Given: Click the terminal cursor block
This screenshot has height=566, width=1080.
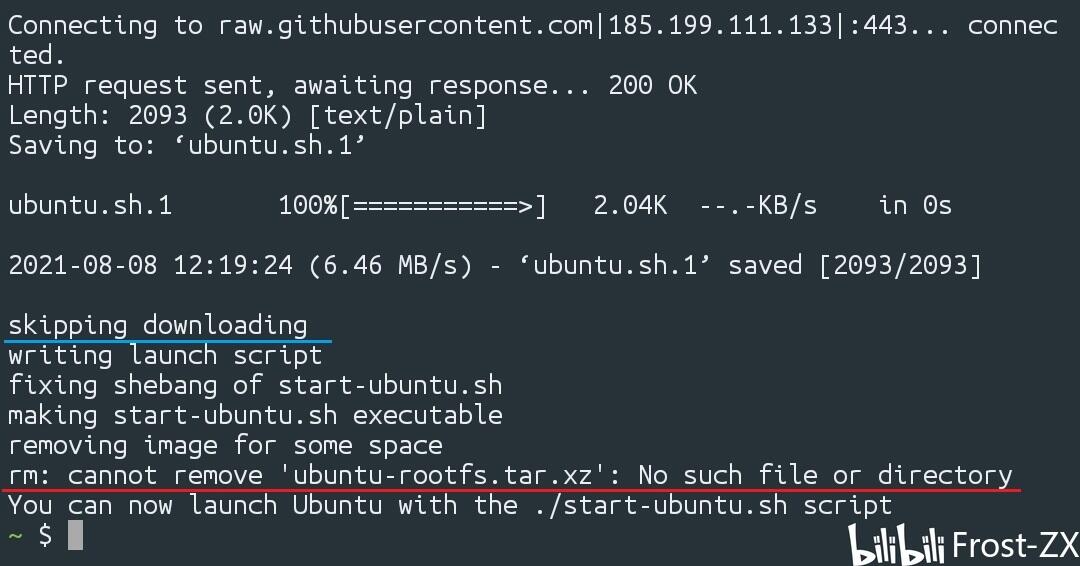Looking at the screenshot, I should 75,536.
